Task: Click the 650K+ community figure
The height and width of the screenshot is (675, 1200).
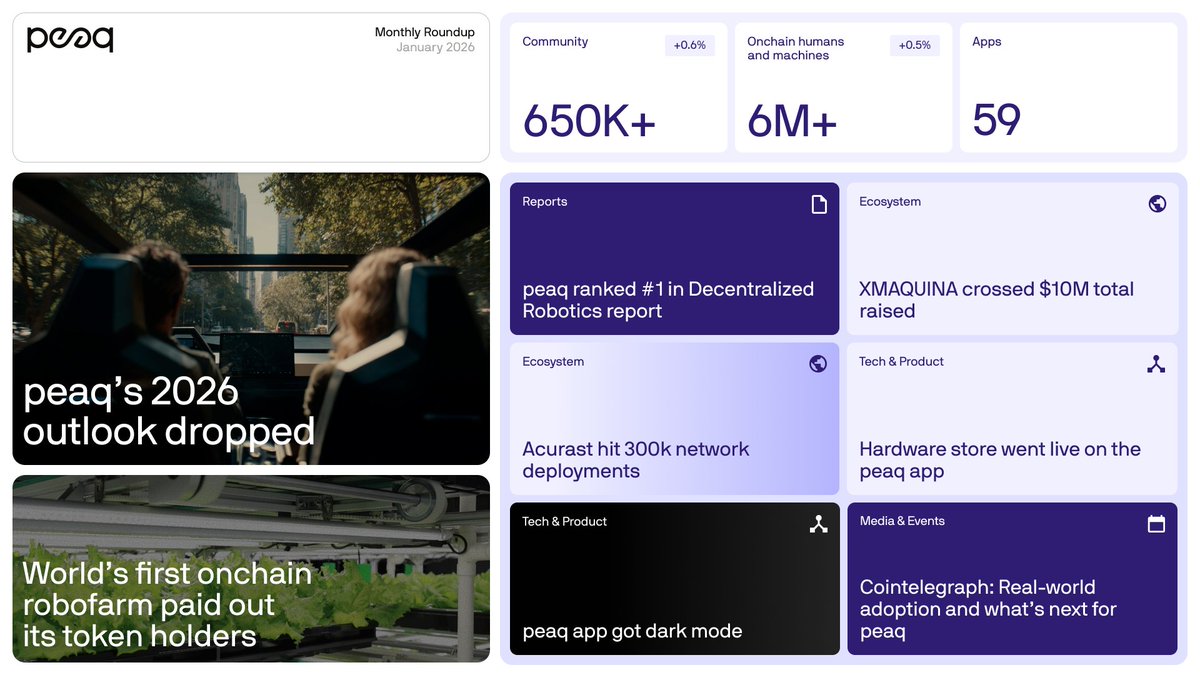Action: click(x=589, y=121)
